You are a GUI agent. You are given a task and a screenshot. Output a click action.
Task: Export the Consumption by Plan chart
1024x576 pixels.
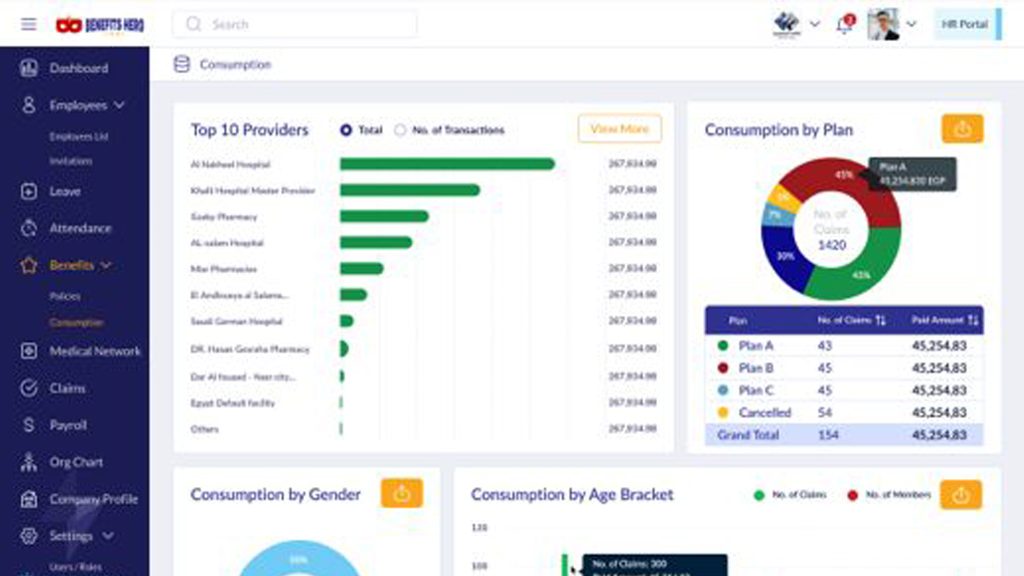(962, 129)
